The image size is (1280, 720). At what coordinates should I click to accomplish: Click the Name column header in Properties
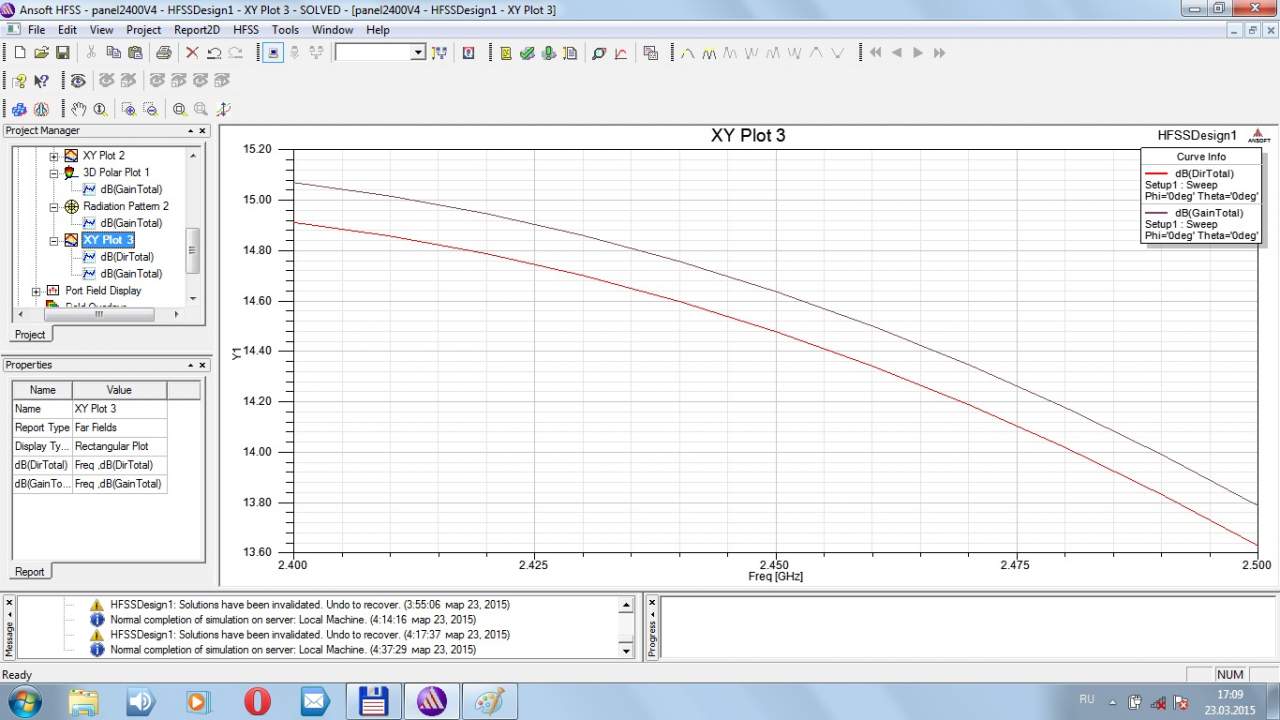click(x=42, y=390)
